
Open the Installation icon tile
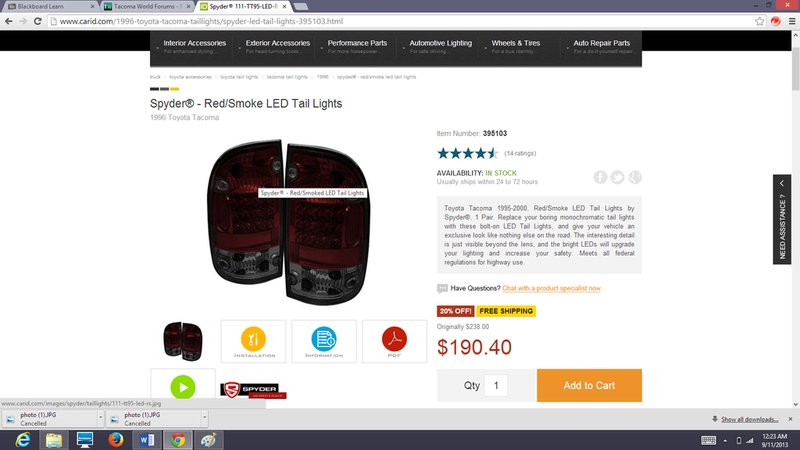coord(254,341)
